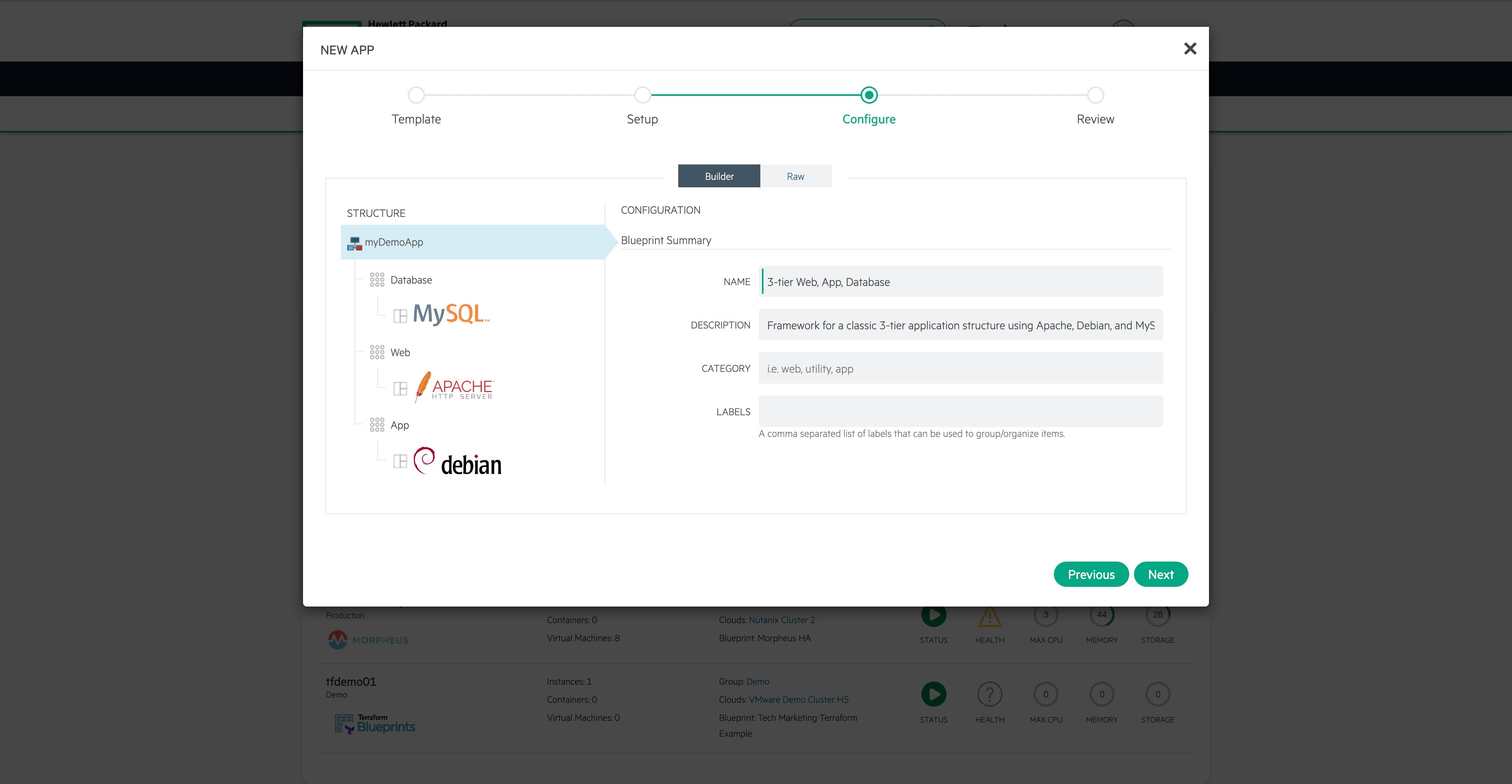Click the tfdemo01 app name

tap(351, 681)
